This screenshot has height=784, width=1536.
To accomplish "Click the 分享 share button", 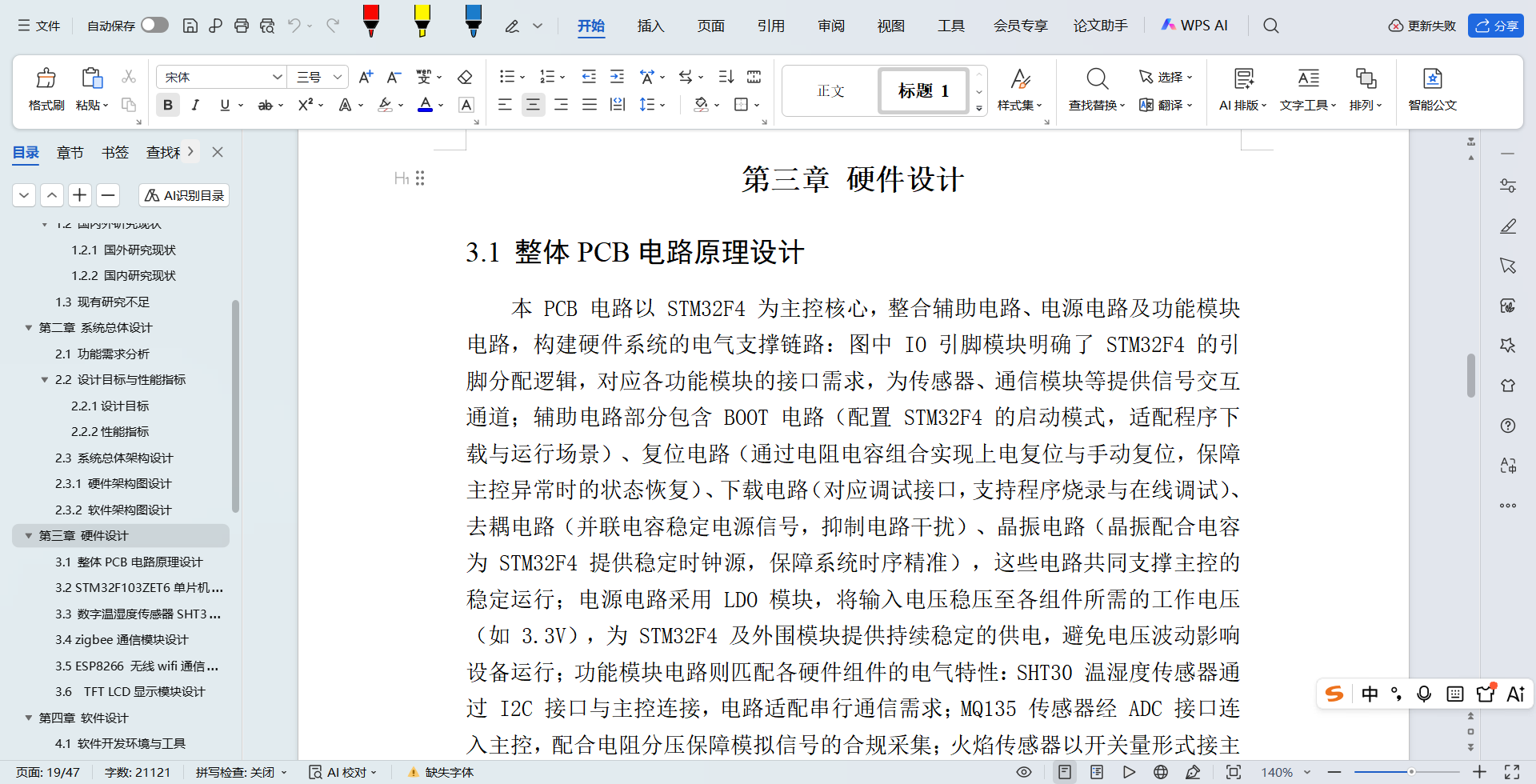I will coord(1496,26).
